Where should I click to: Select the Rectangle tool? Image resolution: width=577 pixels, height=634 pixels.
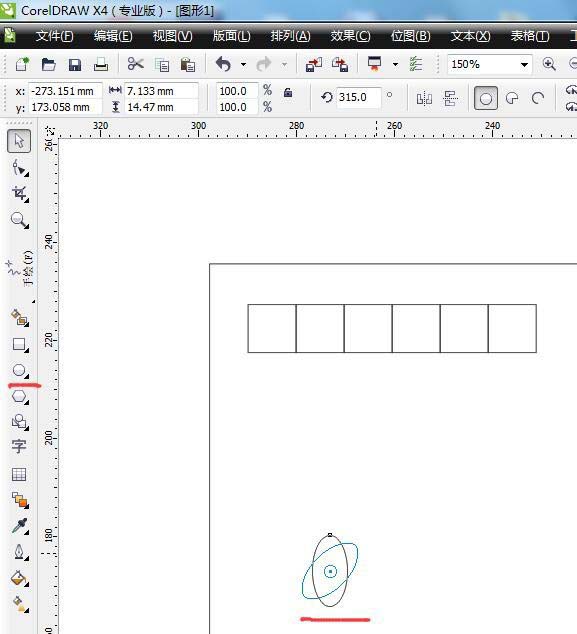tap(19, 344)
